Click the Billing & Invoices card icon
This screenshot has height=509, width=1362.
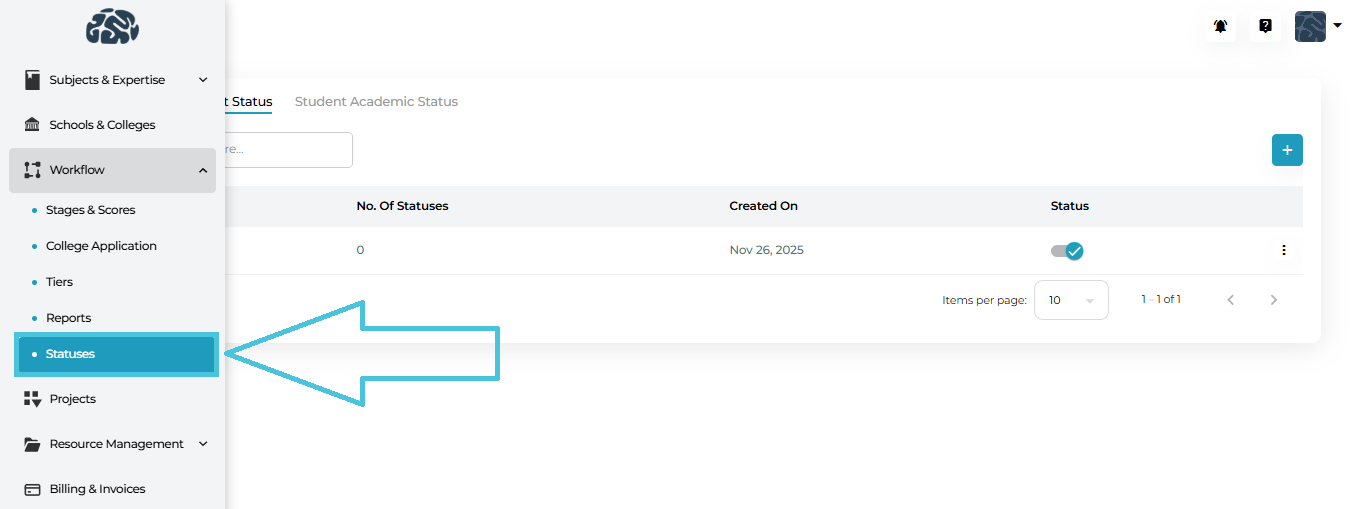(32, 489)
